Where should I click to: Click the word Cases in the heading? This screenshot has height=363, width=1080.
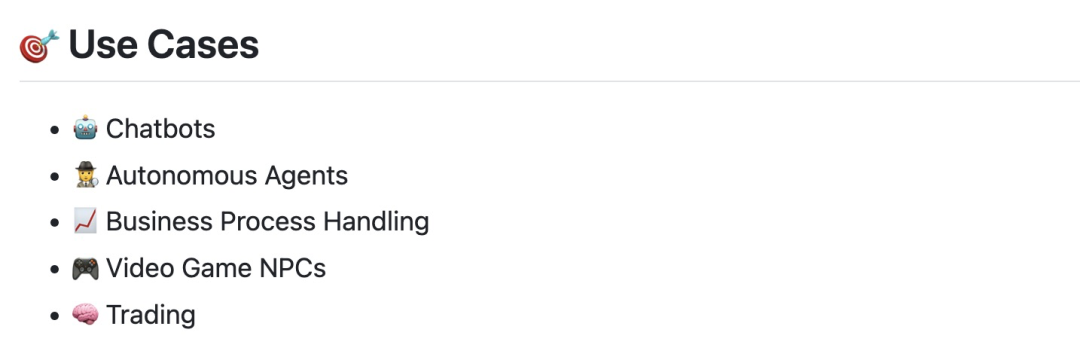pyautogui.click(x=202, y=45)
